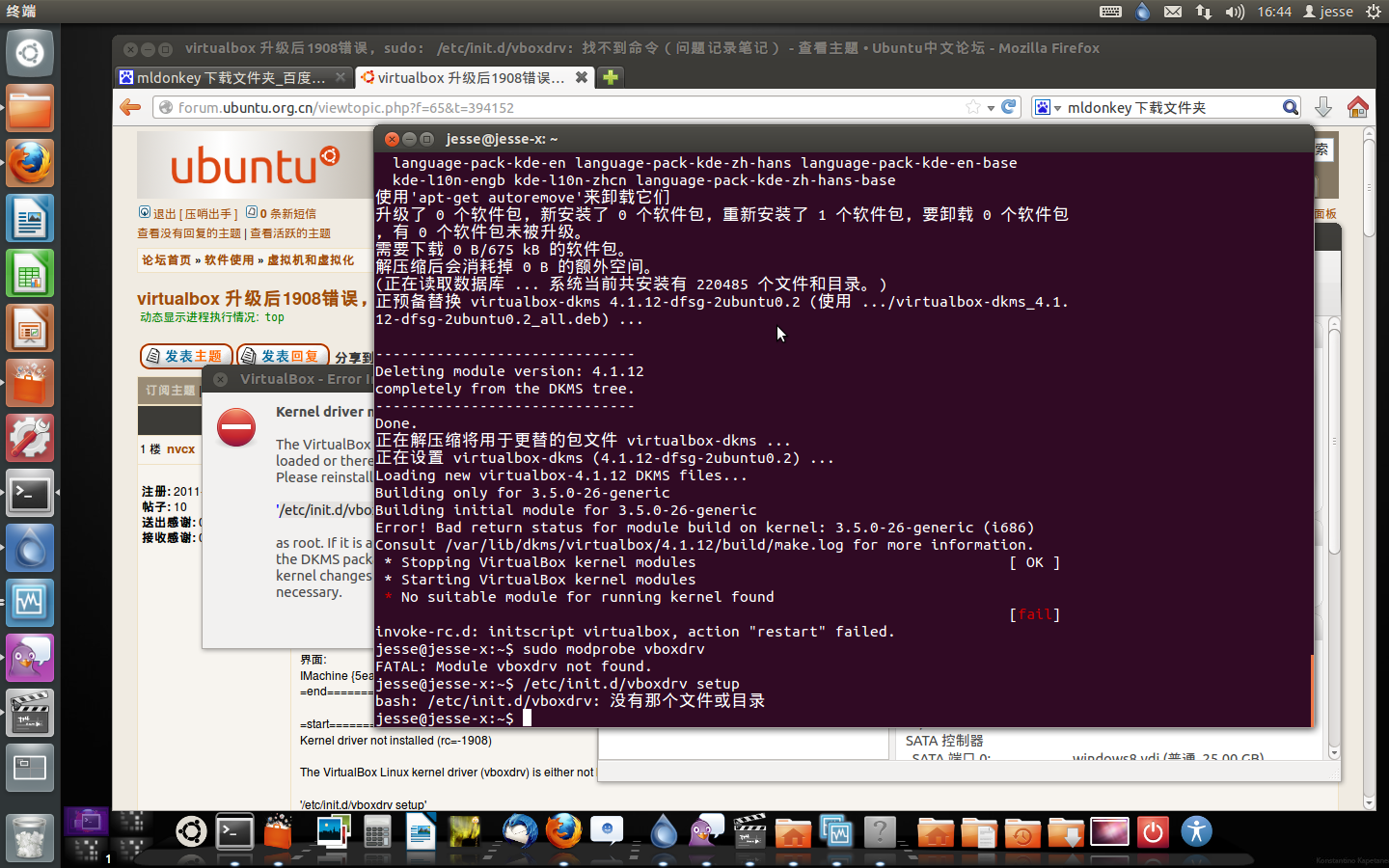Open Ubuntu Software Center in launcher
The height and width of the screenshot is (868, 1389).
point(29,383)
